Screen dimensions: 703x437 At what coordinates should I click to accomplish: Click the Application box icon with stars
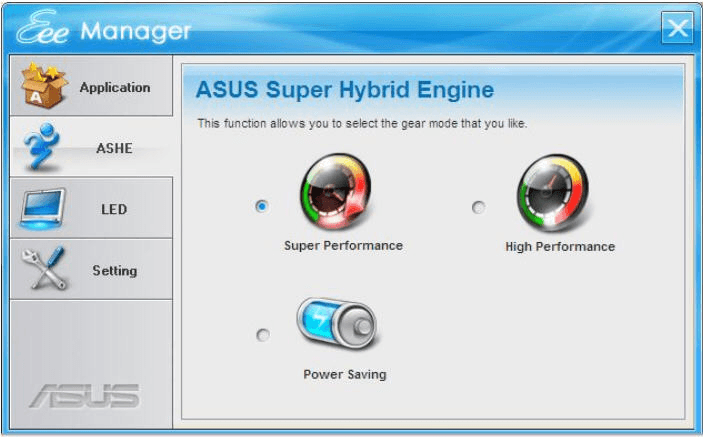click(x=44, y=85)
